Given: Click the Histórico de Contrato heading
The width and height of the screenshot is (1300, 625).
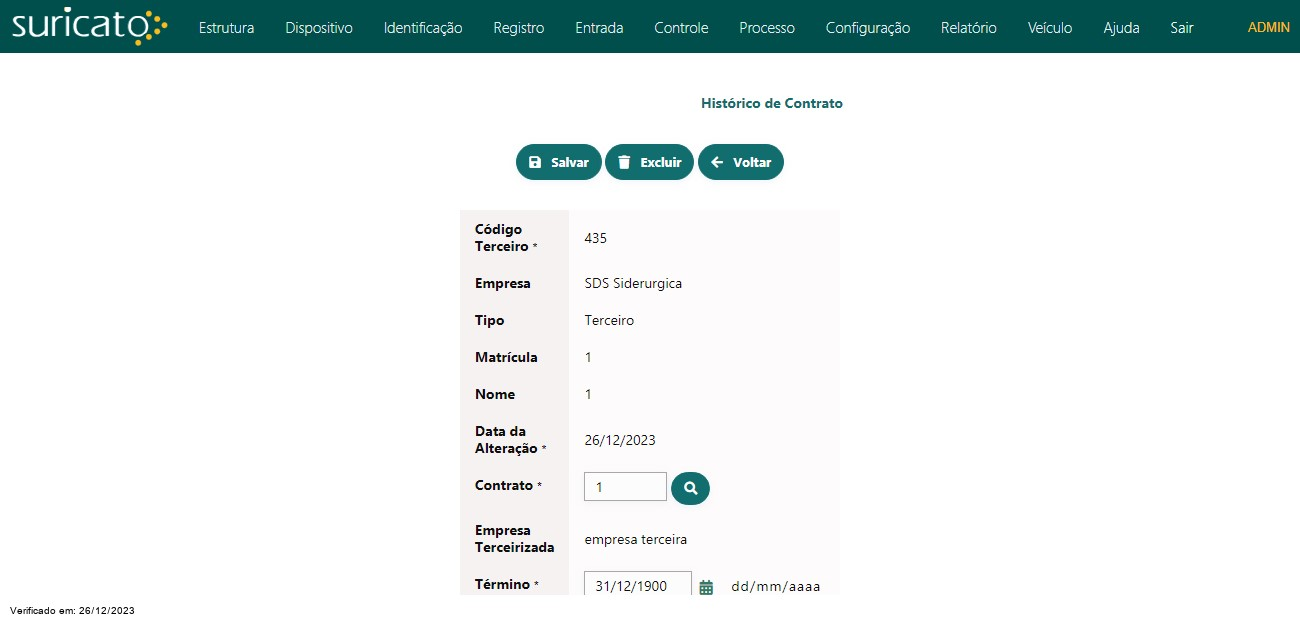Looking at the screenshot, I should [x=772, y=103].
